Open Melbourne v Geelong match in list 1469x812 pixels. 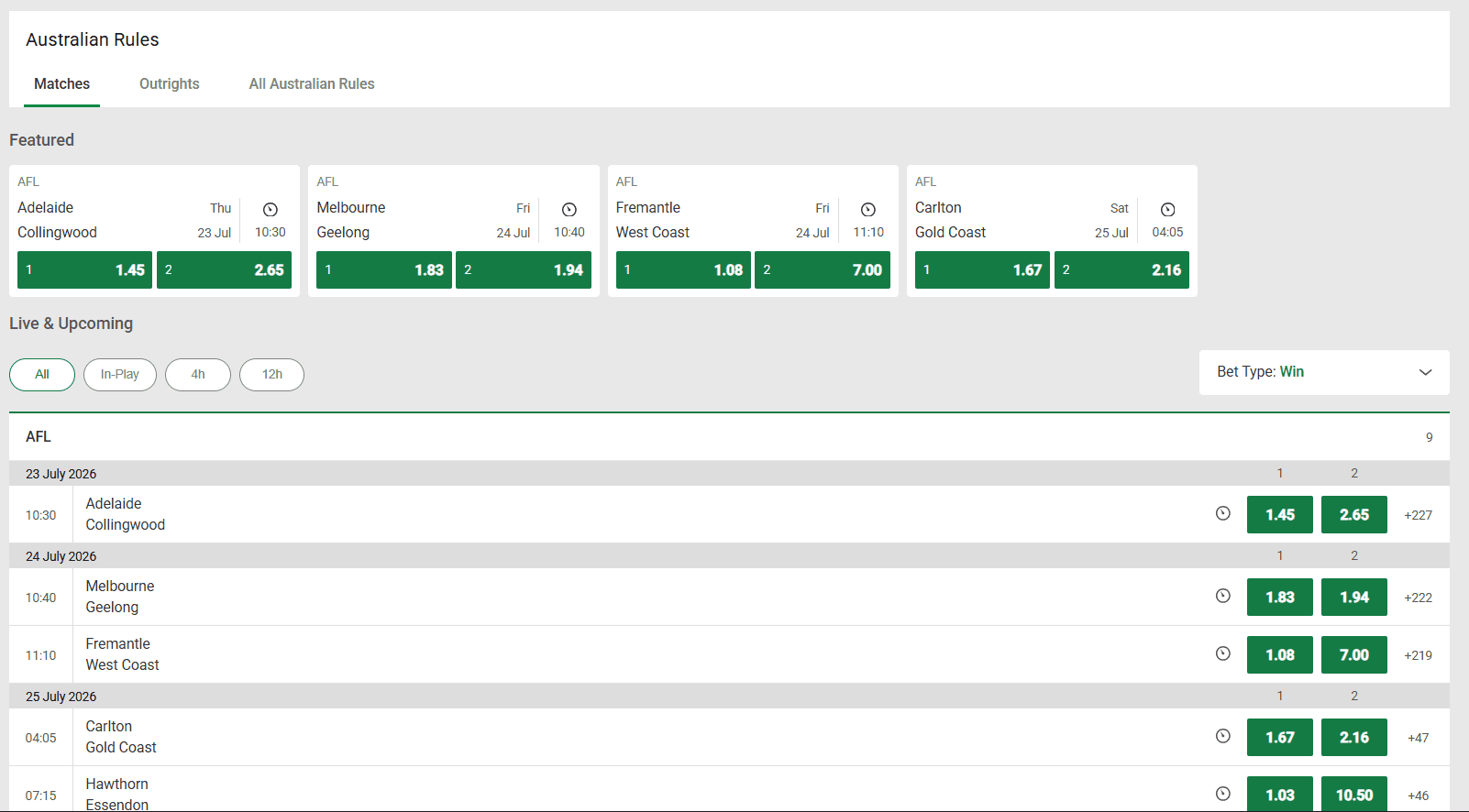click(x=120, y=597)
